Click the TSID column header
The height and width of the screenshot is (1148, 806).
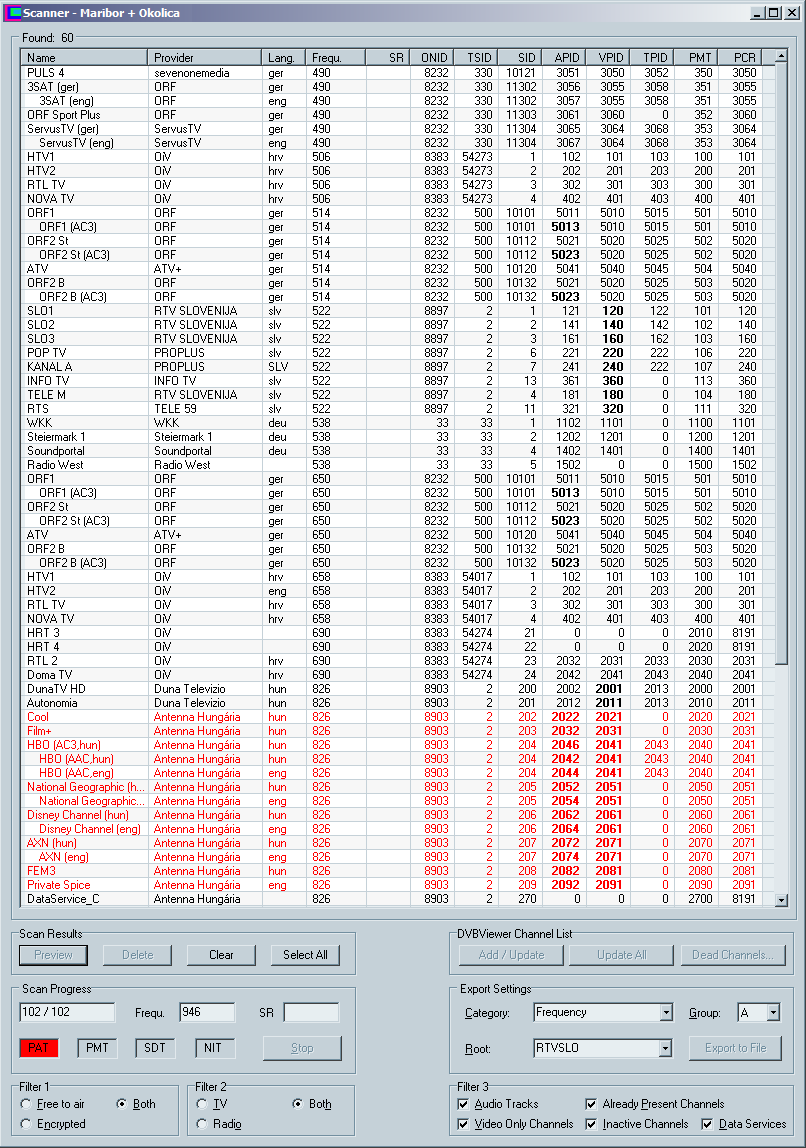click(x=475, y=57)
